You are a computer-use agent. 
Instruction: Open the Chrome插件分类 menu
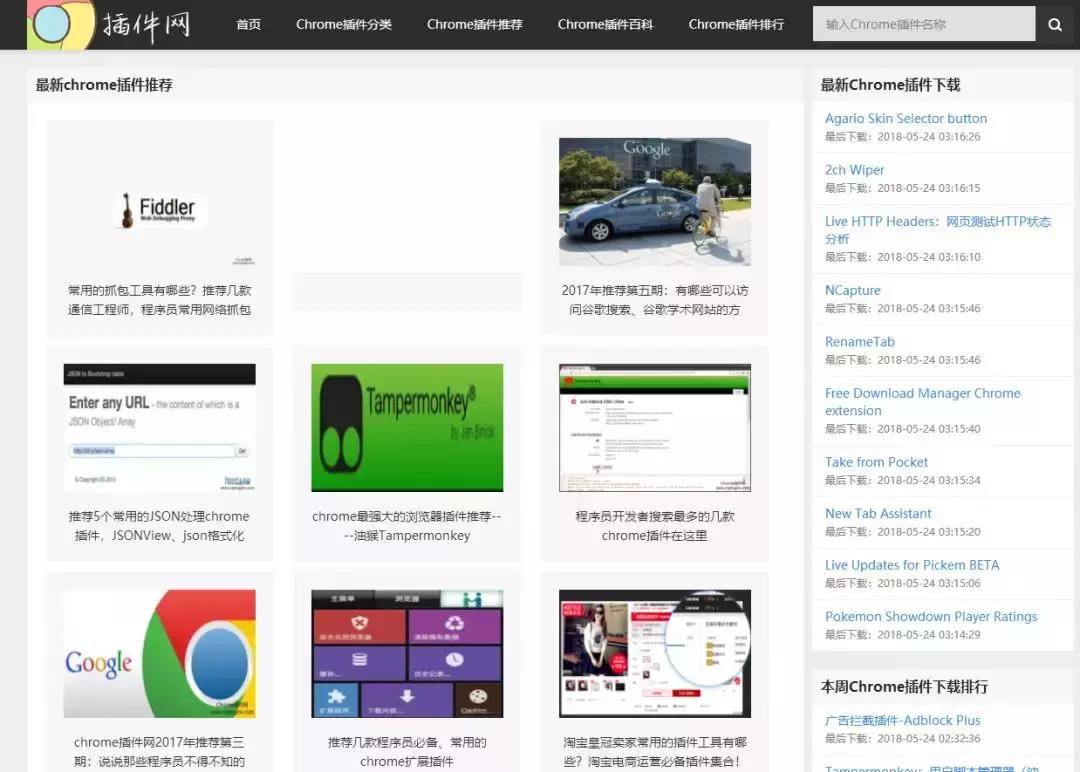tap(344, 24)
